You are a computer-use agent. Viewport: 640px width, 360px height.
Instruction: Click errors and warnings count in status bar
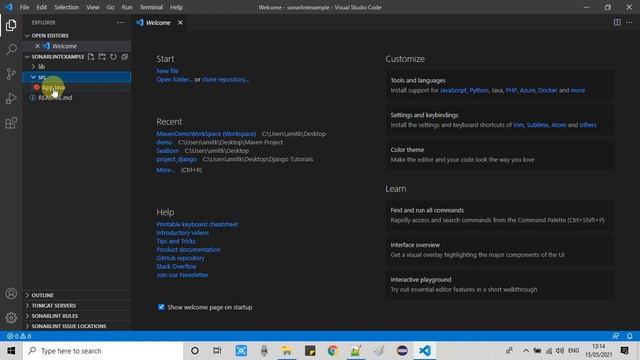click(19, 336)
